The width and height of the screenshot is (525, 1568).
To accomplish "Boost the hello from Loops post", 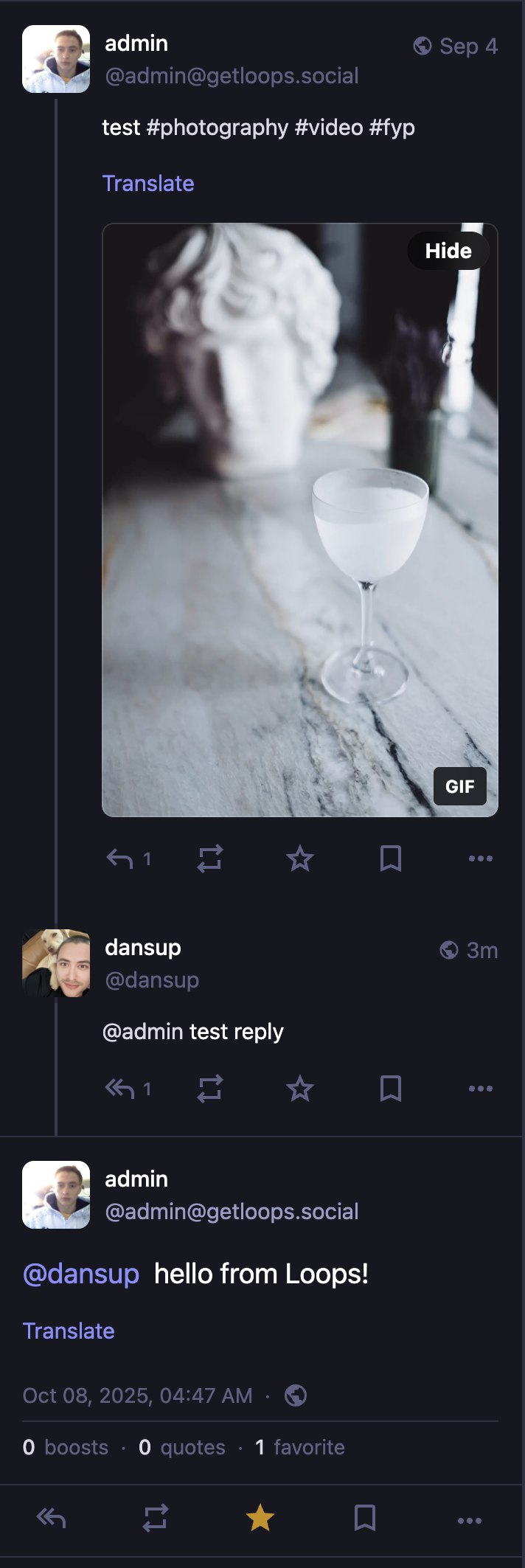I will click(156, 1518).
